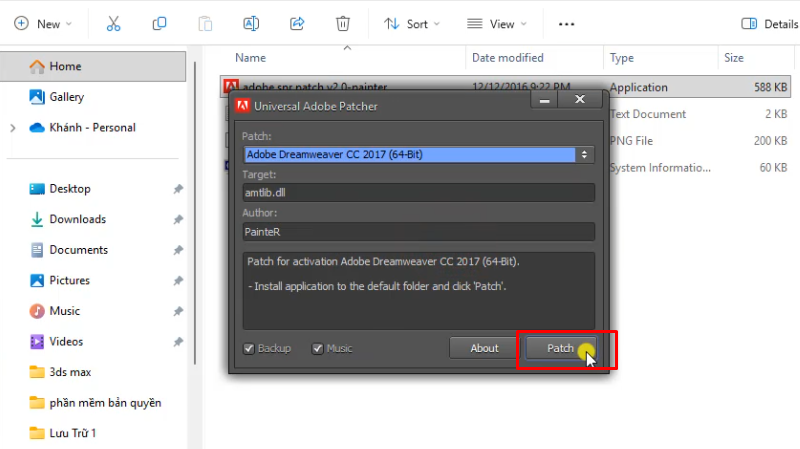Unpin Downloads using its pin icon
The width and height of the screenshot is (800, 449).
(178, 220)
